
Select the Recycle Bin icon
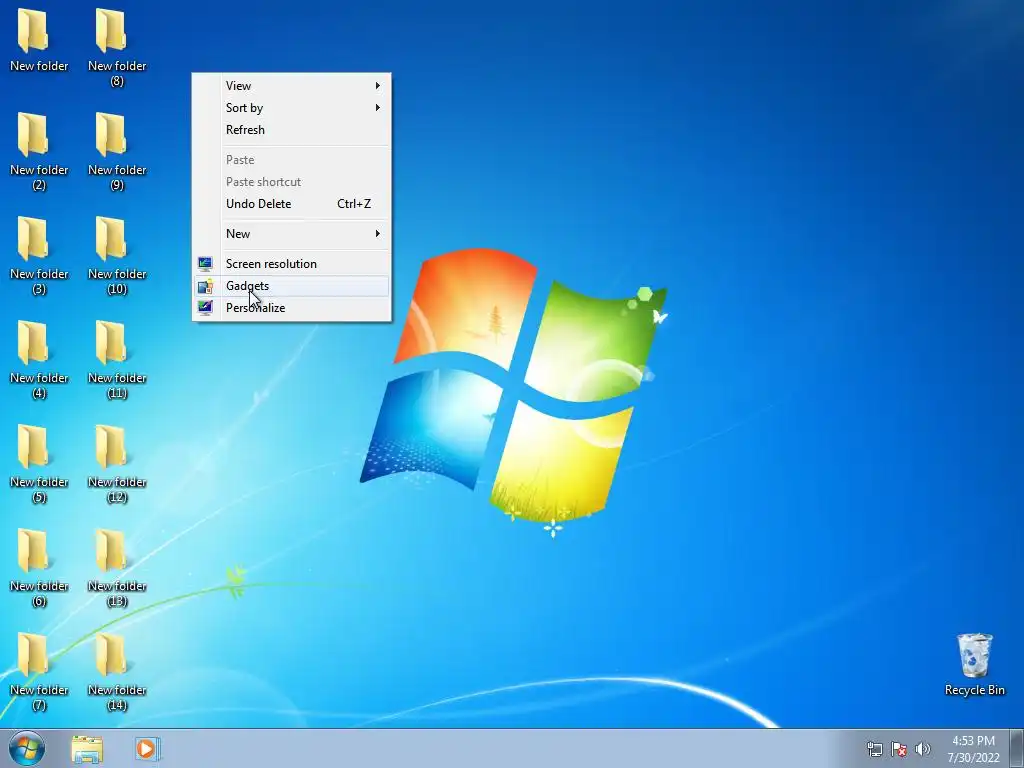[x=974, y=664]
